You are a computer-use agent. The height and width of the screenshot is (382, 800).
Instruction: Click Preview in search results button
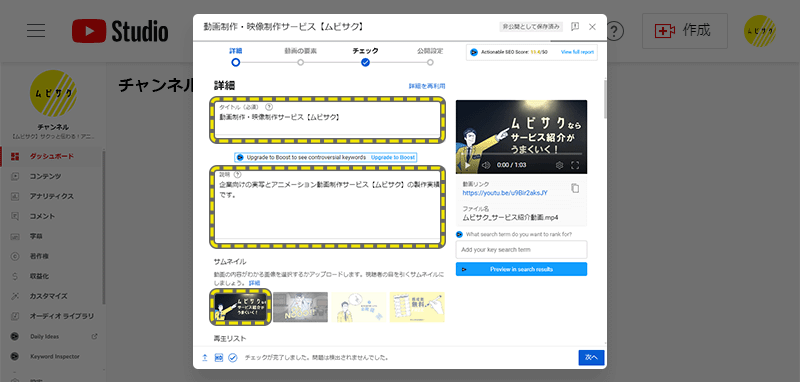click(x=521, y=269)
